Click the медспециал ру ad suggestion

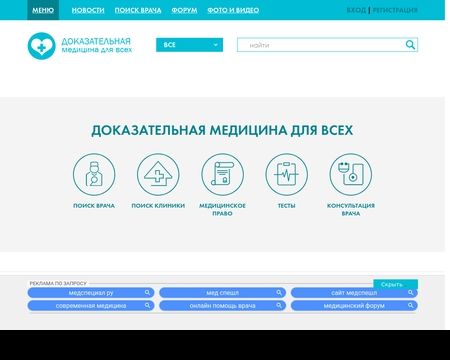(91, 293)
